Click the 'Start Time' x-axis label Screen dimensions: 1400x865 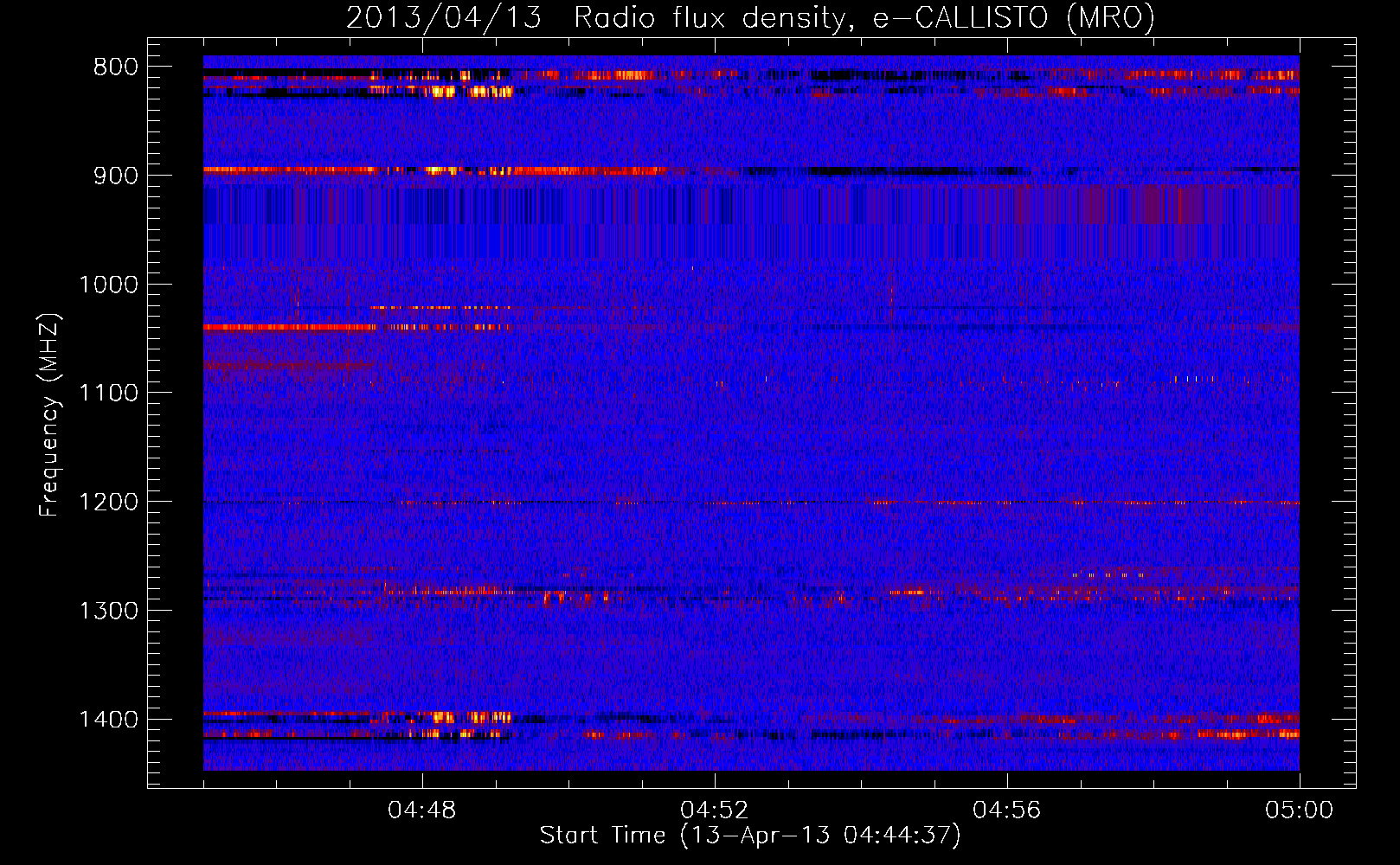tap(750, 836)
